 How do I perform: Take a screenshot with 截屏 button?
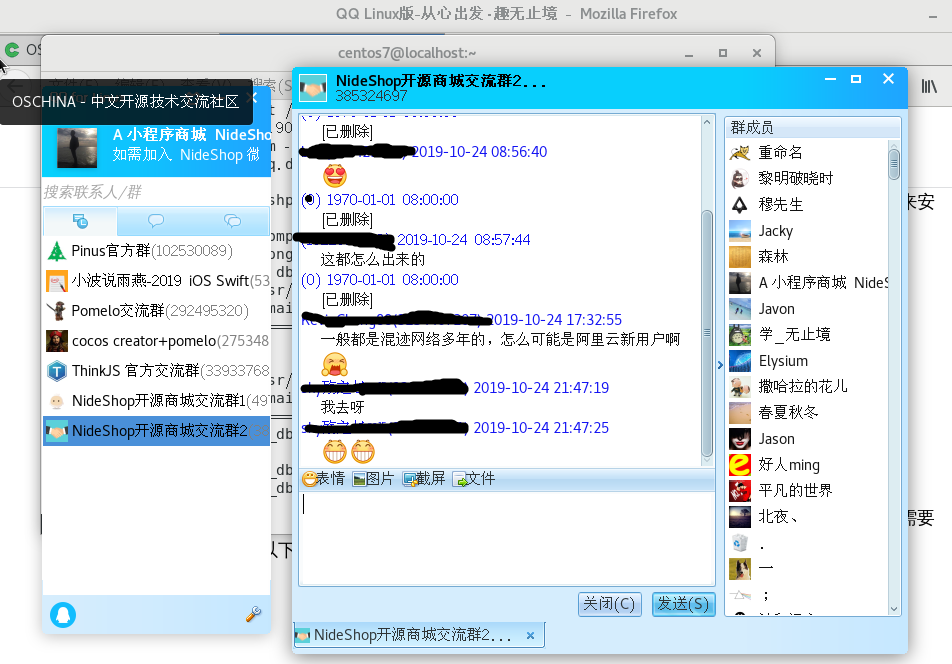(x=424, y=479)
